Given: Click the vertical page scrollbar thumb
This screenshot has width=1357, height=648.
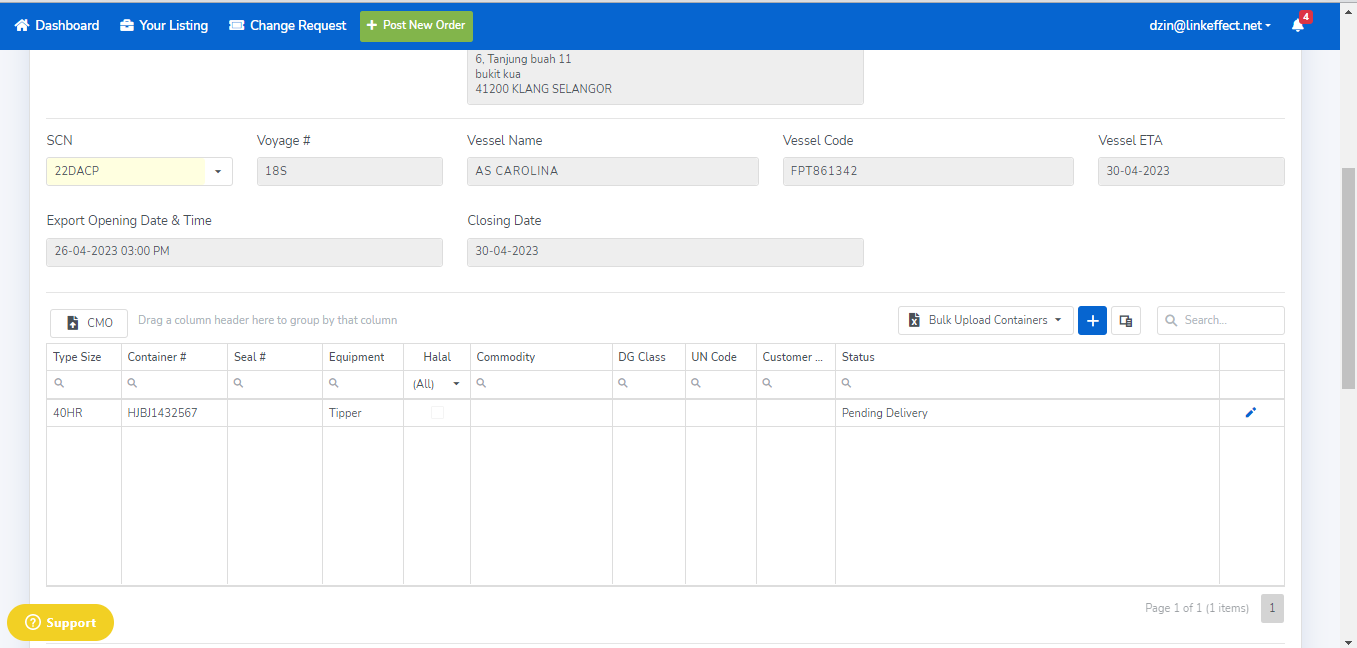Looking at the screenshot, I should coord(1348,278).
